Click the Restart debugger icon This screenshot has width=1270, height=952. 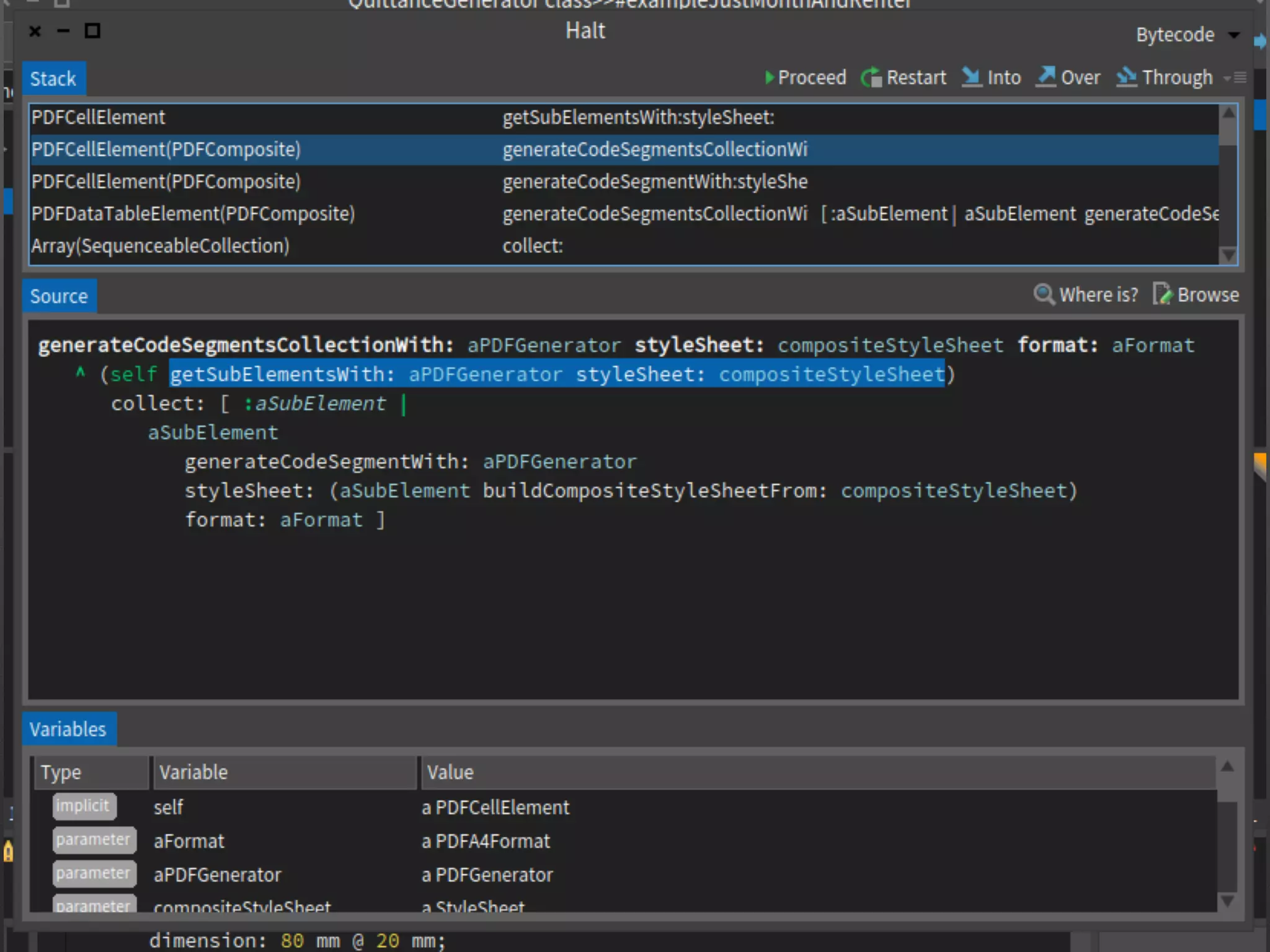871,77
